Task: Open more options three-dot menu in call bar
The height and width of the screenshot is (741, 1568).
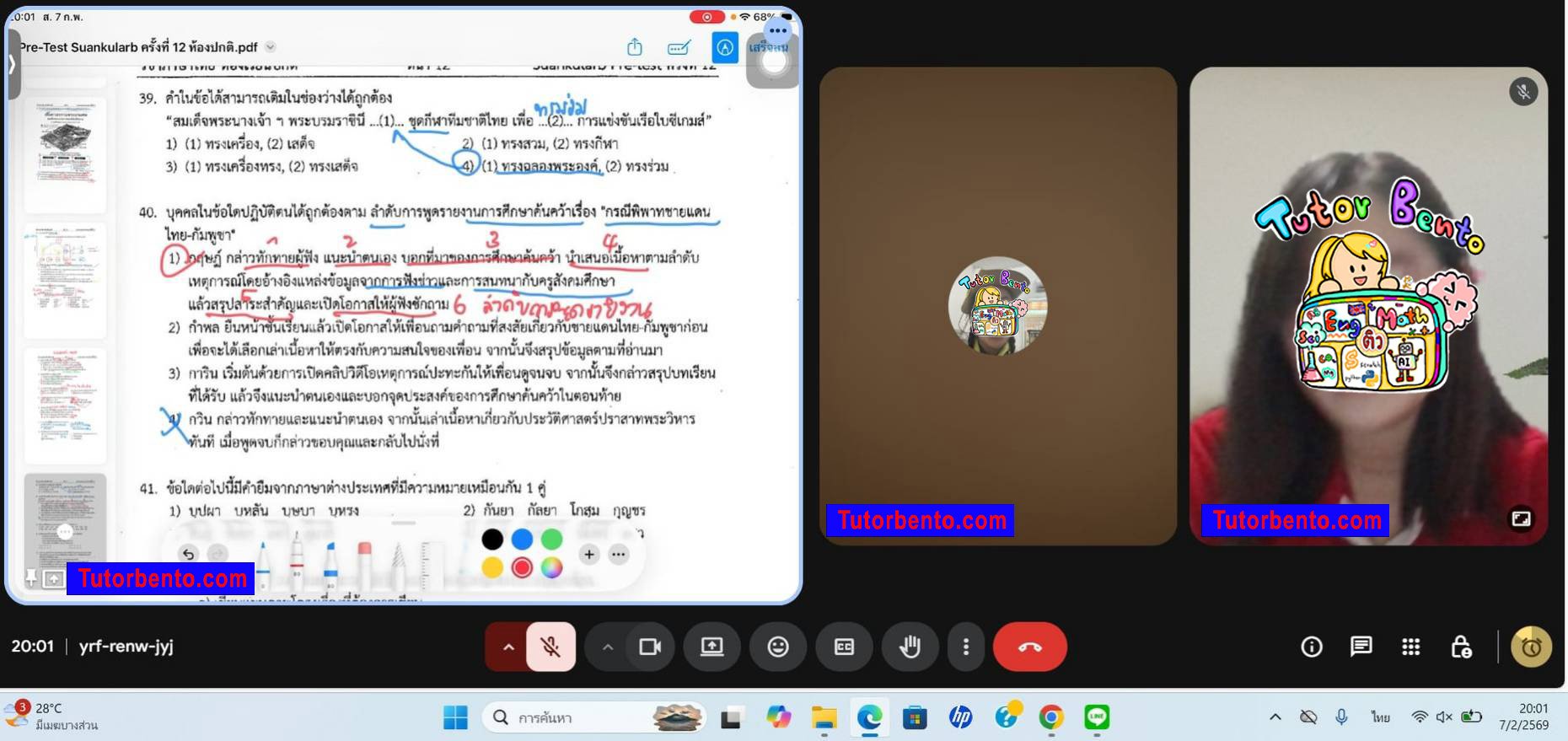Action: pyautogui.click(x=966, y=647)
